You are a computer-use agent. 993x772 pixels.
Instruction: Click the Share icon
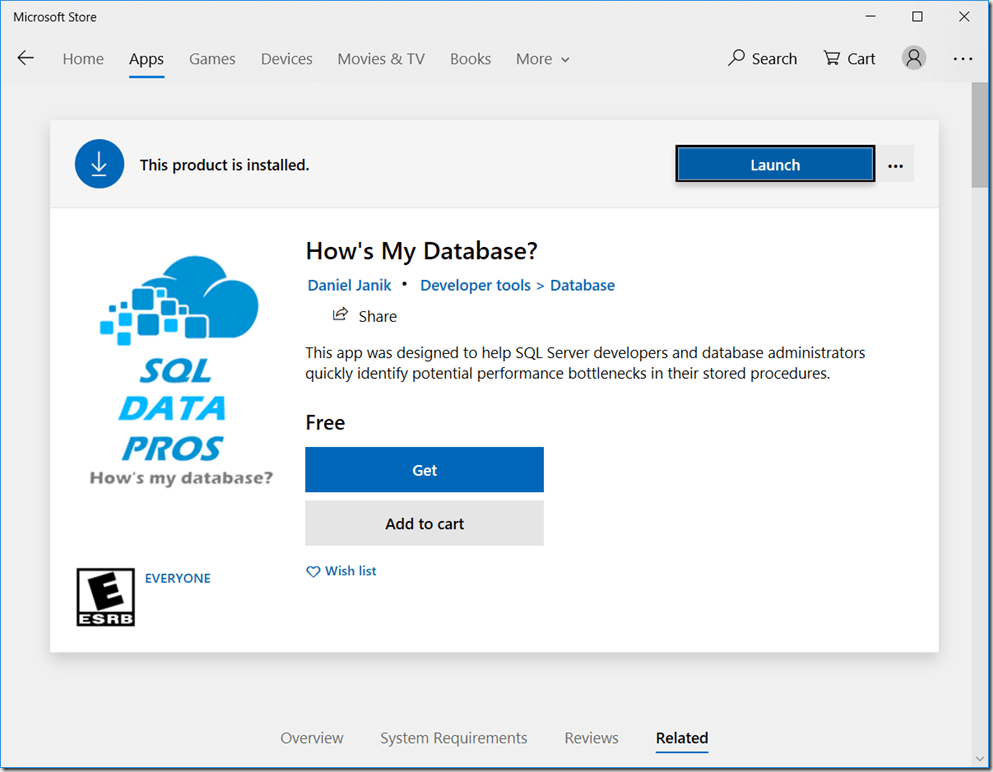tap(340, 315)
